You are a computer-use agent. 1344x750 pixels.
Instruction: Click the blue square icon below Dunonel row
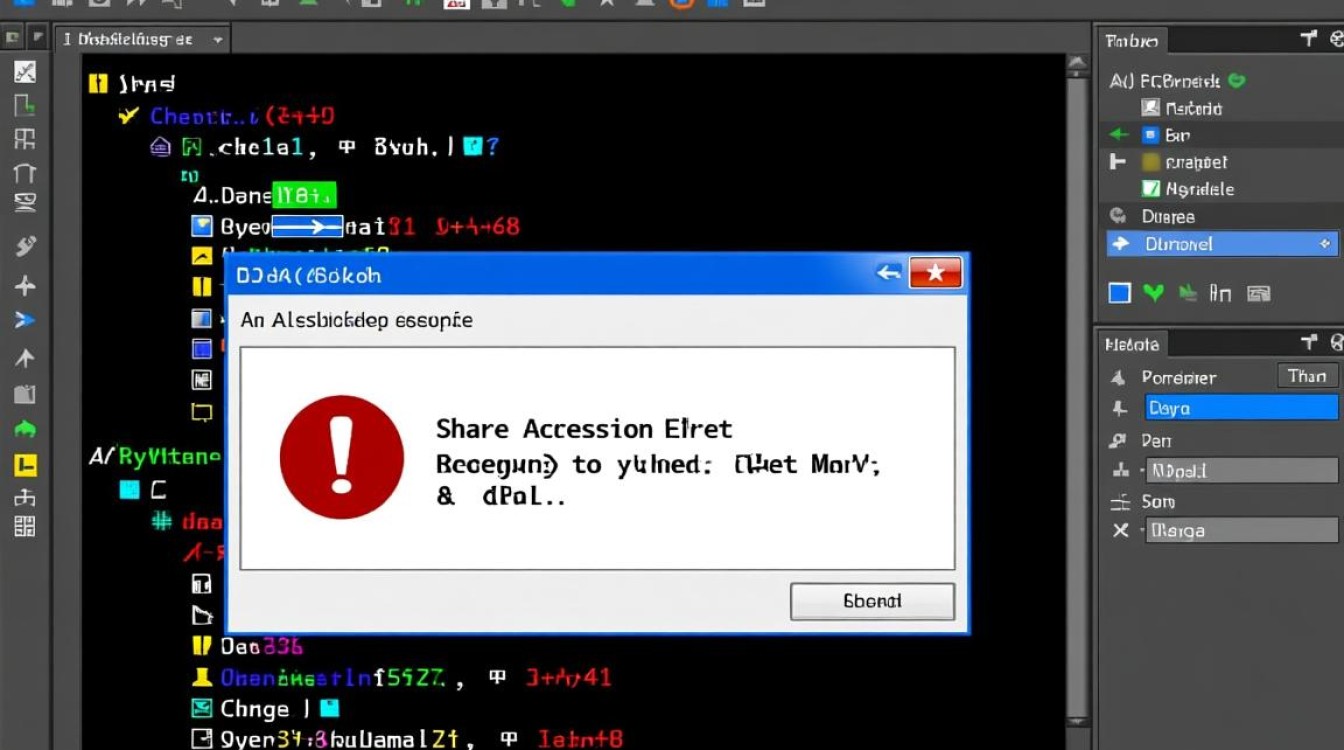click(1120, 293)
